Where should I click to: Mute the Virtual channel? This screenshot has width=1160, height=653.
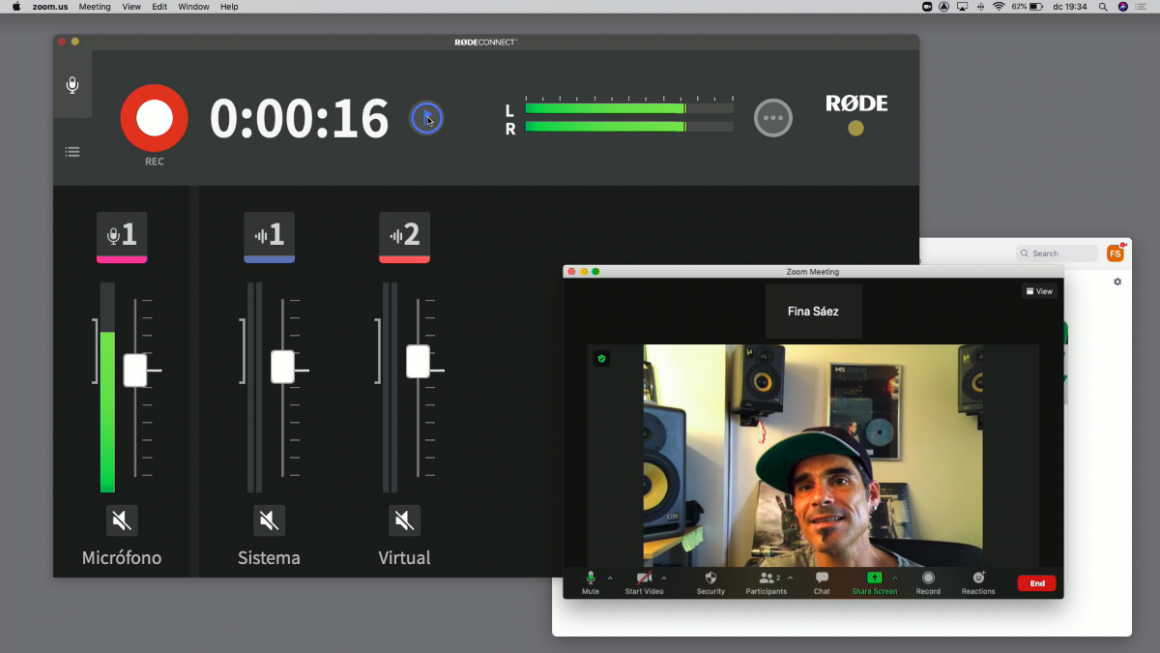[404, 520]
